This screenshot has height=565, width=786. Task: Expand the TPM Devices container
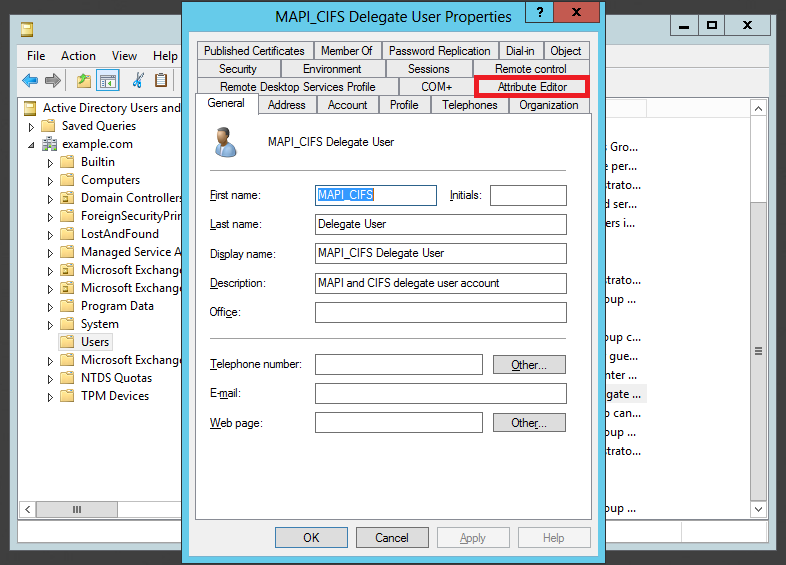click(x=50, y=397)
